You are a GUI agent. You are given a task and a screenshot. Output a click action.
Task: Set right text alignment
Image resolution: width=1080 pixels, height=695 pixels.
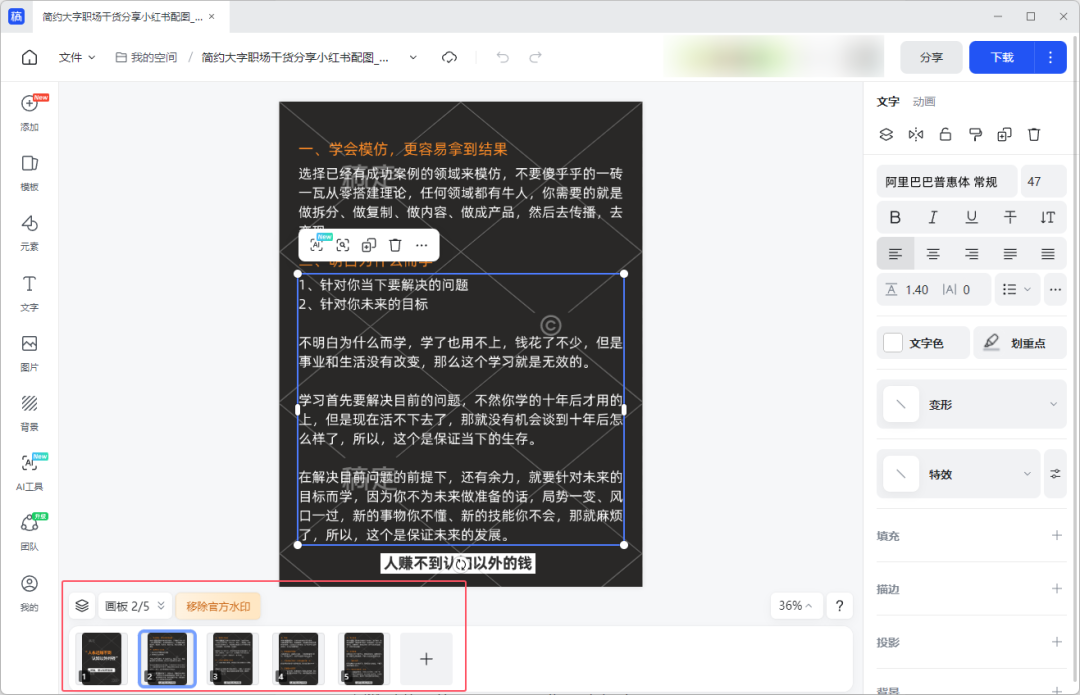[x=971, y=254]
